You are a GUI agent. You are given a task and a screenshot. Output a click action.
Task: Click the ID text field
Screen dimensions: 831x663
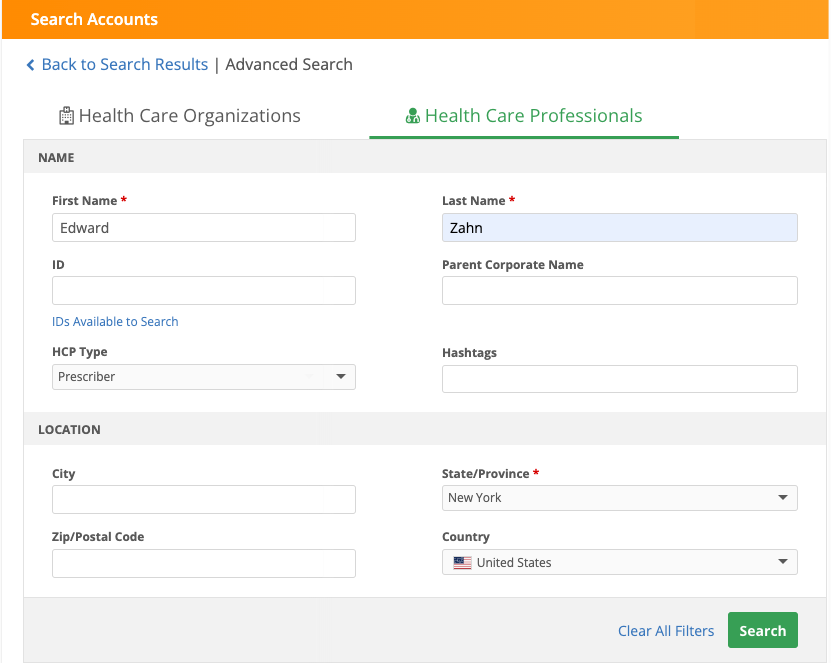(203, 291)
